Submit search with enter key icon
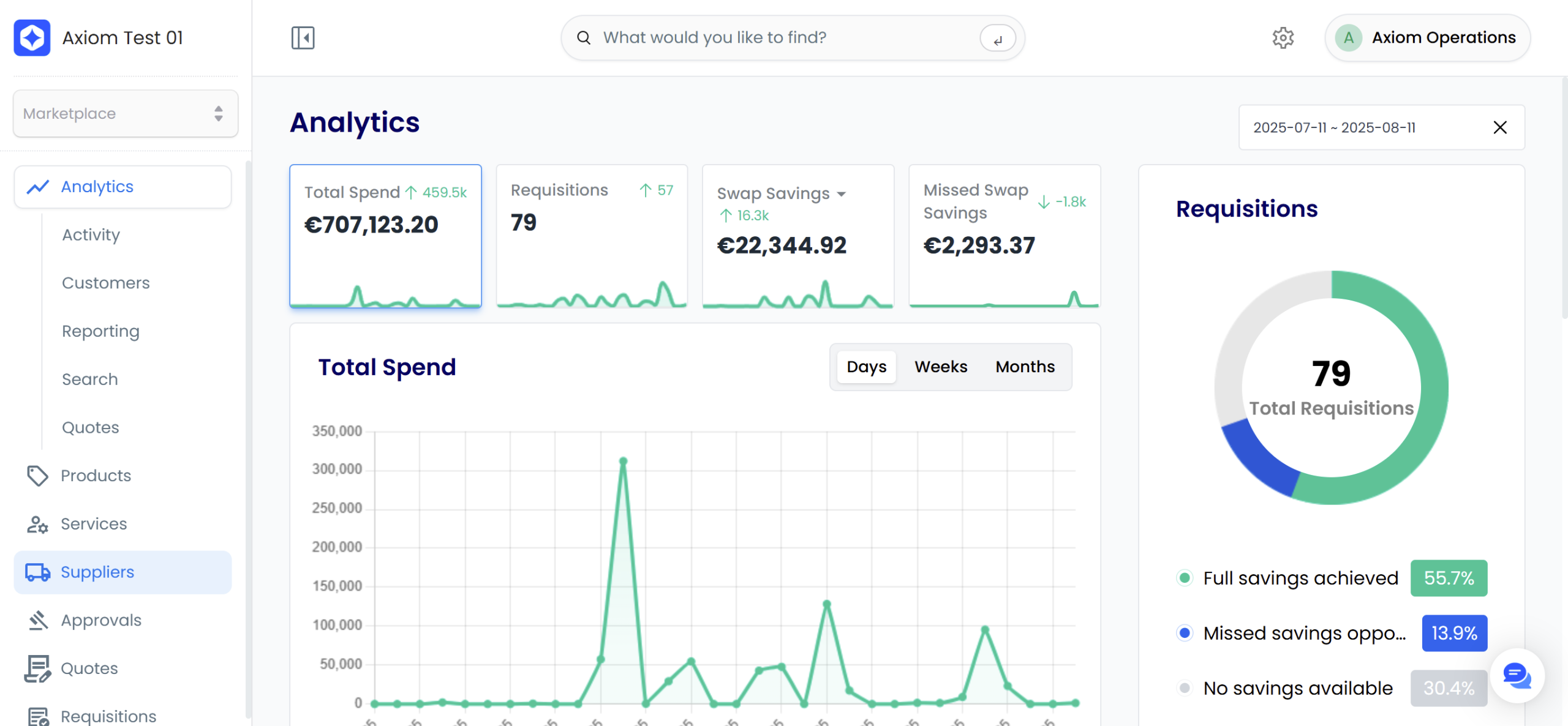The height and width of the screenshot is (726, 1568). tap(998, 39)
